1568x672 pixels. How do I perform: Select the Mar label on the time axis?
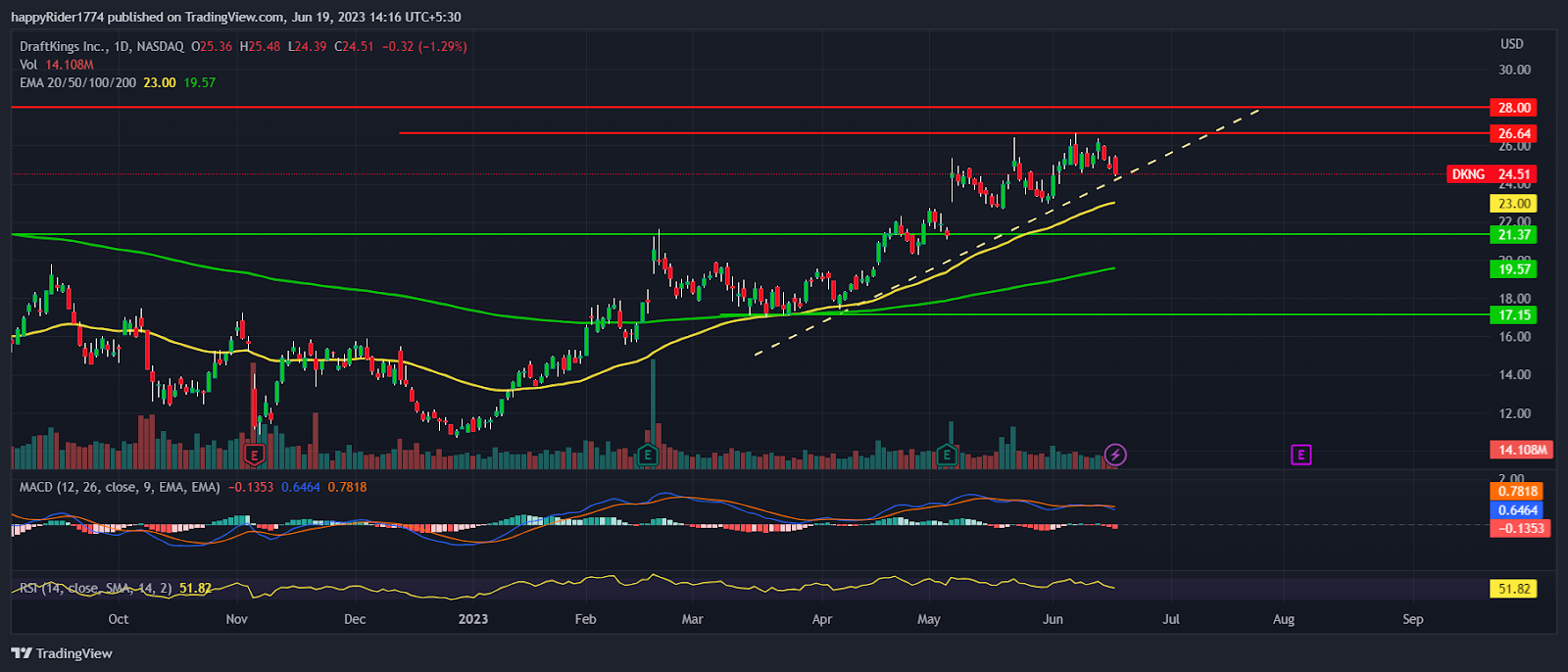click(x=692, y=619)
